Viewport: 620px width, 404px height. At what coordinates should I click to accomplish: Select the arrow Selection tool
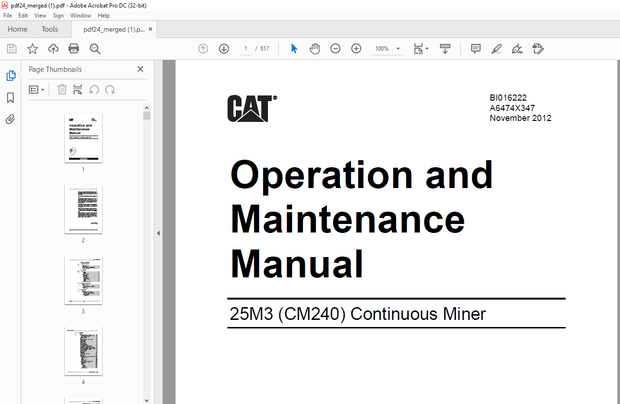tap(294, 49)
